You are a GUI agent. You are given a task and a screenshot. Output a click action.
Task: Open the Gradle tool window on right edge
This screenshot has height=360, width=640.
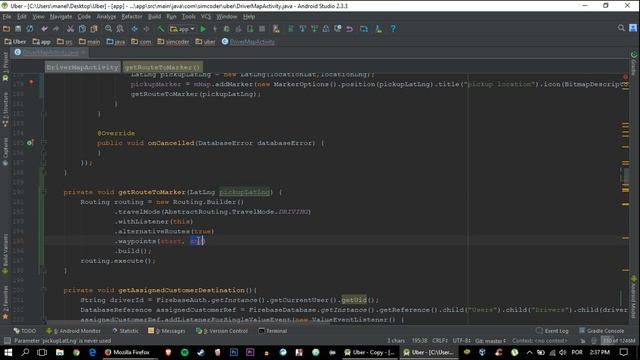point(634,64)
